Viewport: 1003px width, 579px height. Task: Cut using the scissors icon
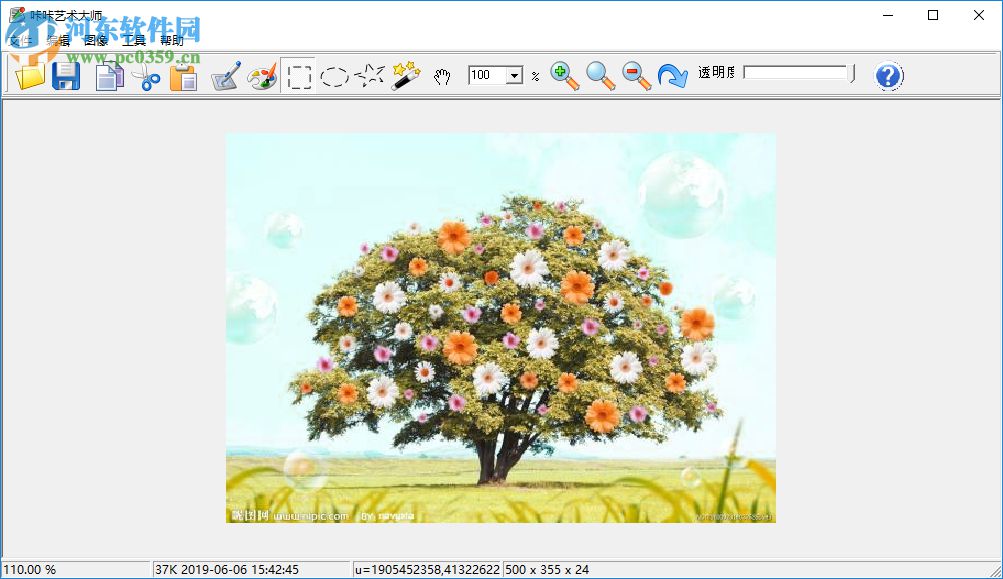pyautogui.click(x=146, y=75)
